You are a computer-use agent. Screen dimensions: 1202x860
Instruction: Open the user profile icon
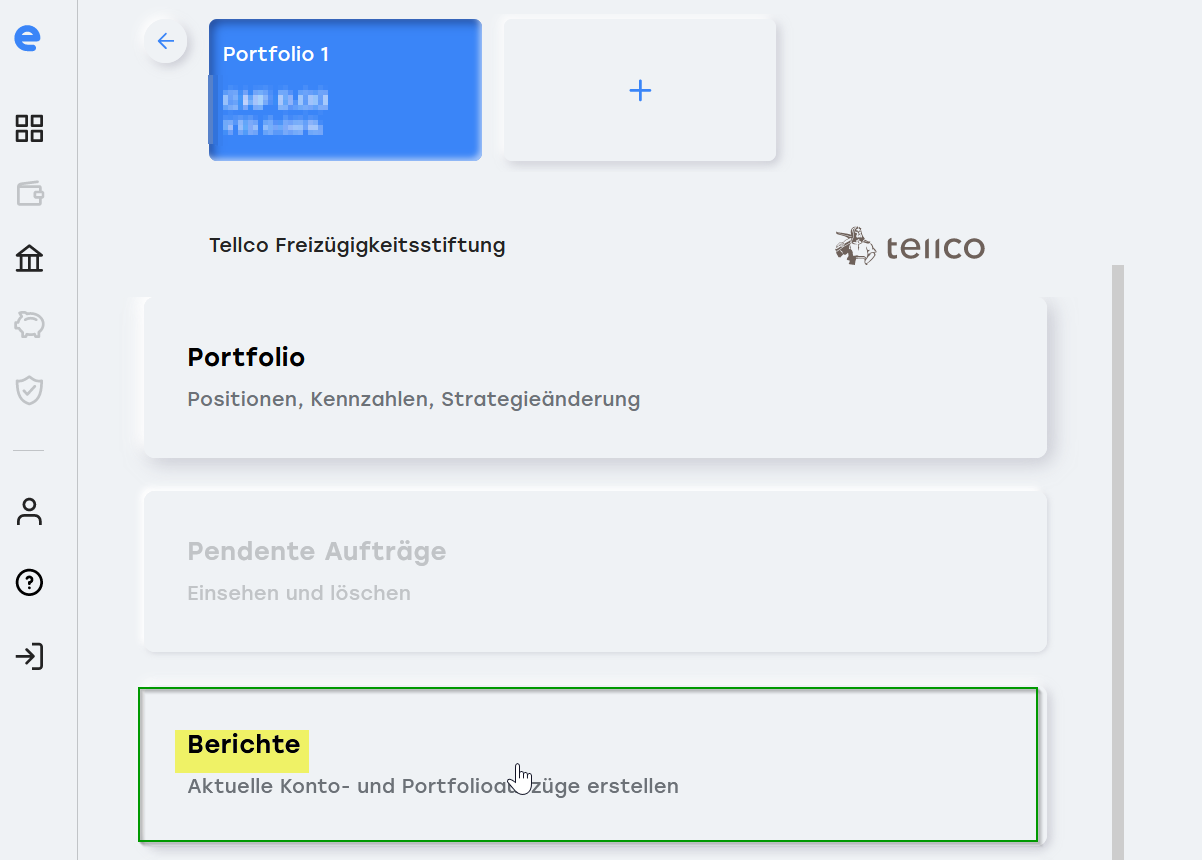(29, 512)
